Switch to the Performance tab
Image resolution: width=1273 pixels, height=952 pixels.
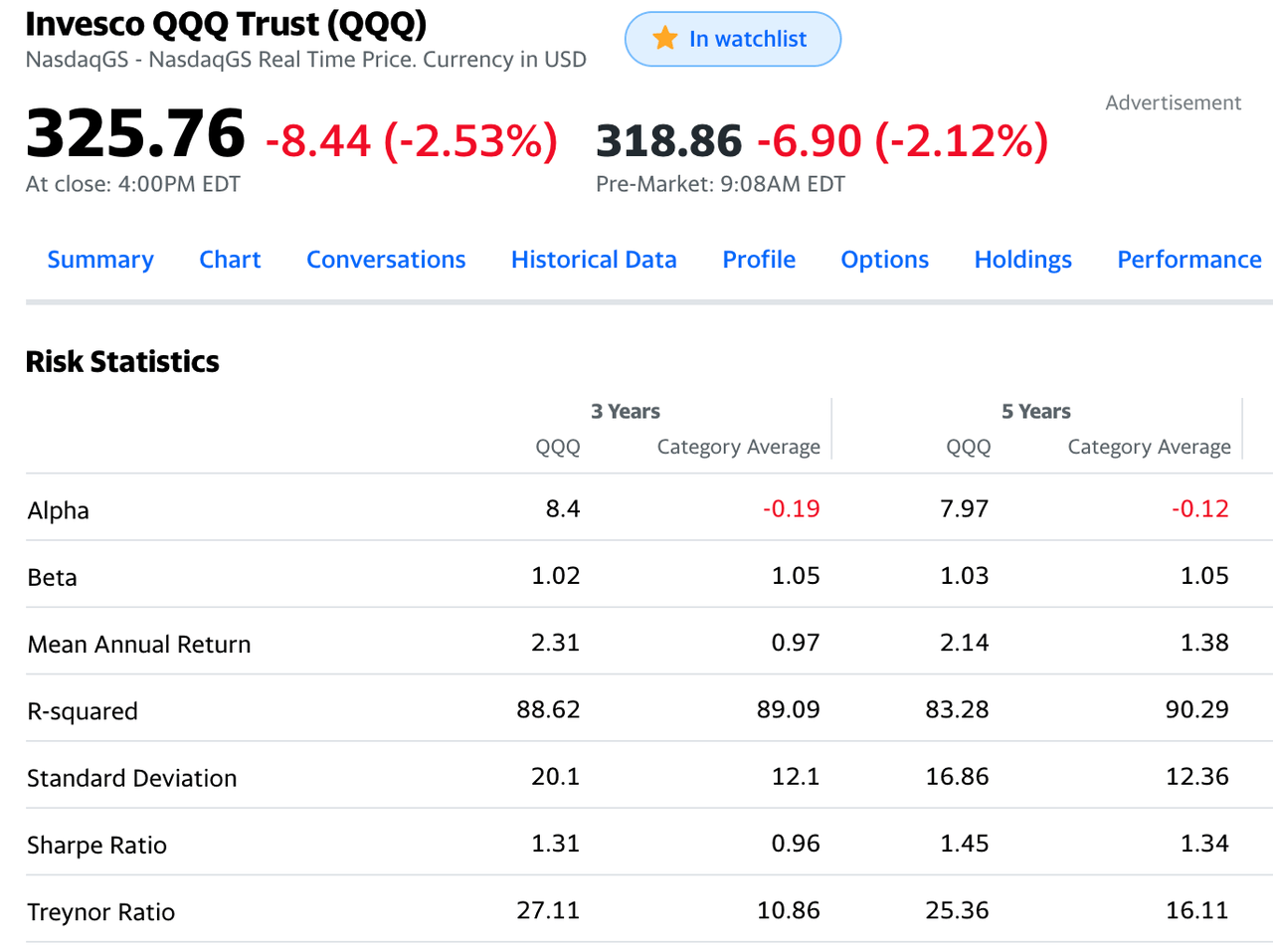pos(1189,260)
